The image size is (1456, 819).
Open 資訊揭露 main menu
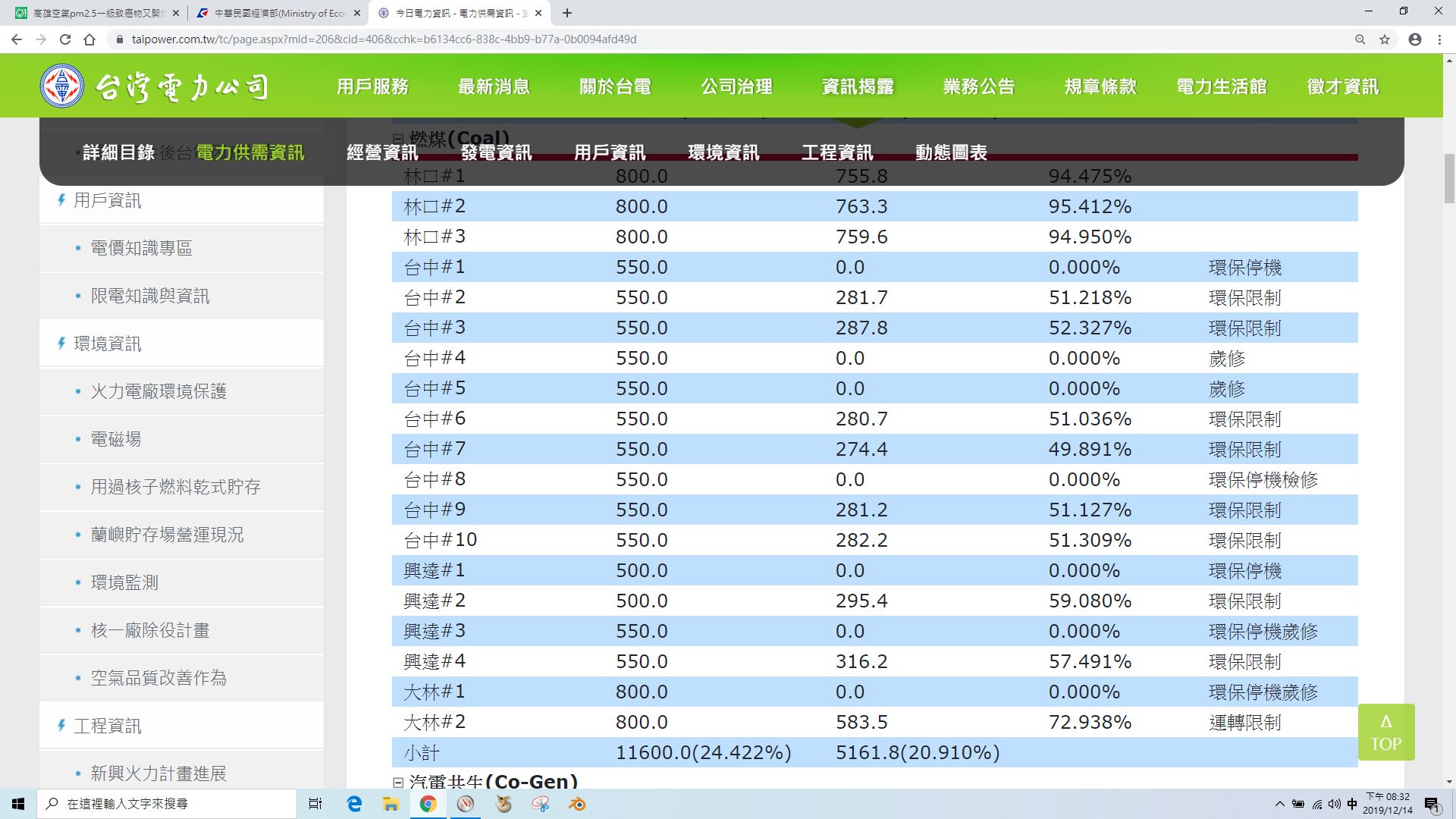coord(858,86)
